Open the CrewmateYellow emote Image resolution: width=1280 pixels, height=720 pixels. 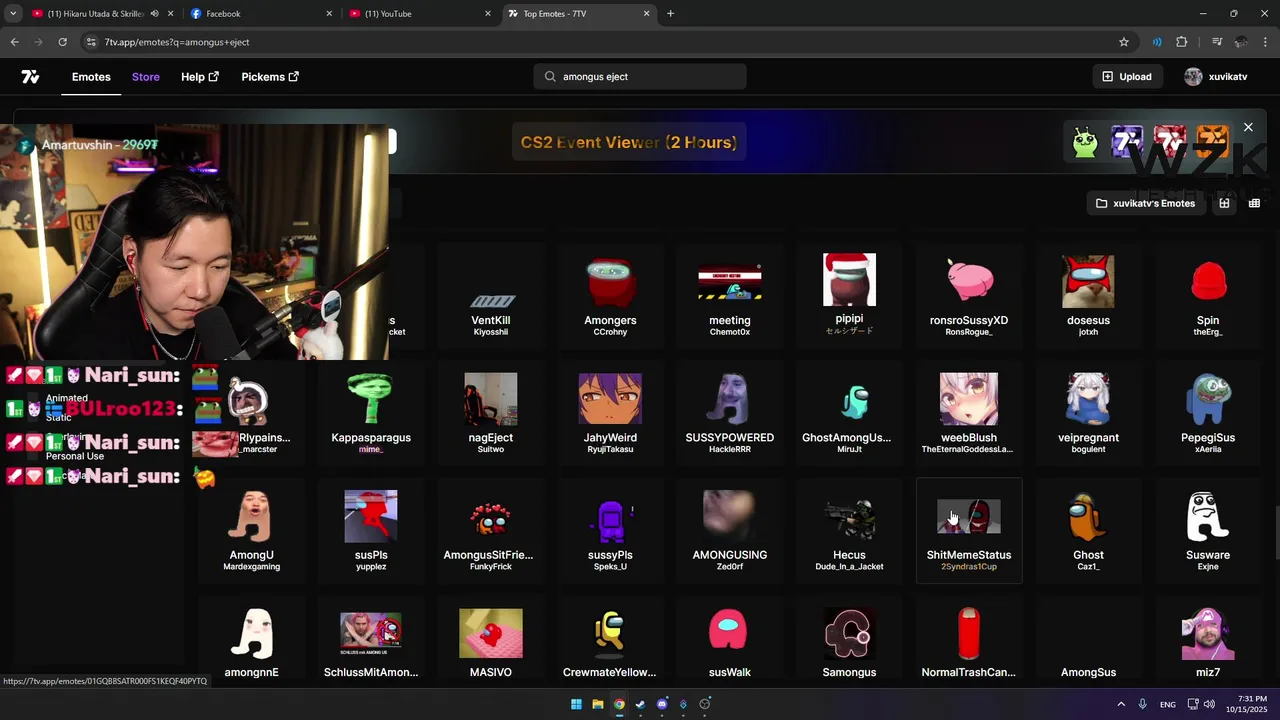coord(610,642)
